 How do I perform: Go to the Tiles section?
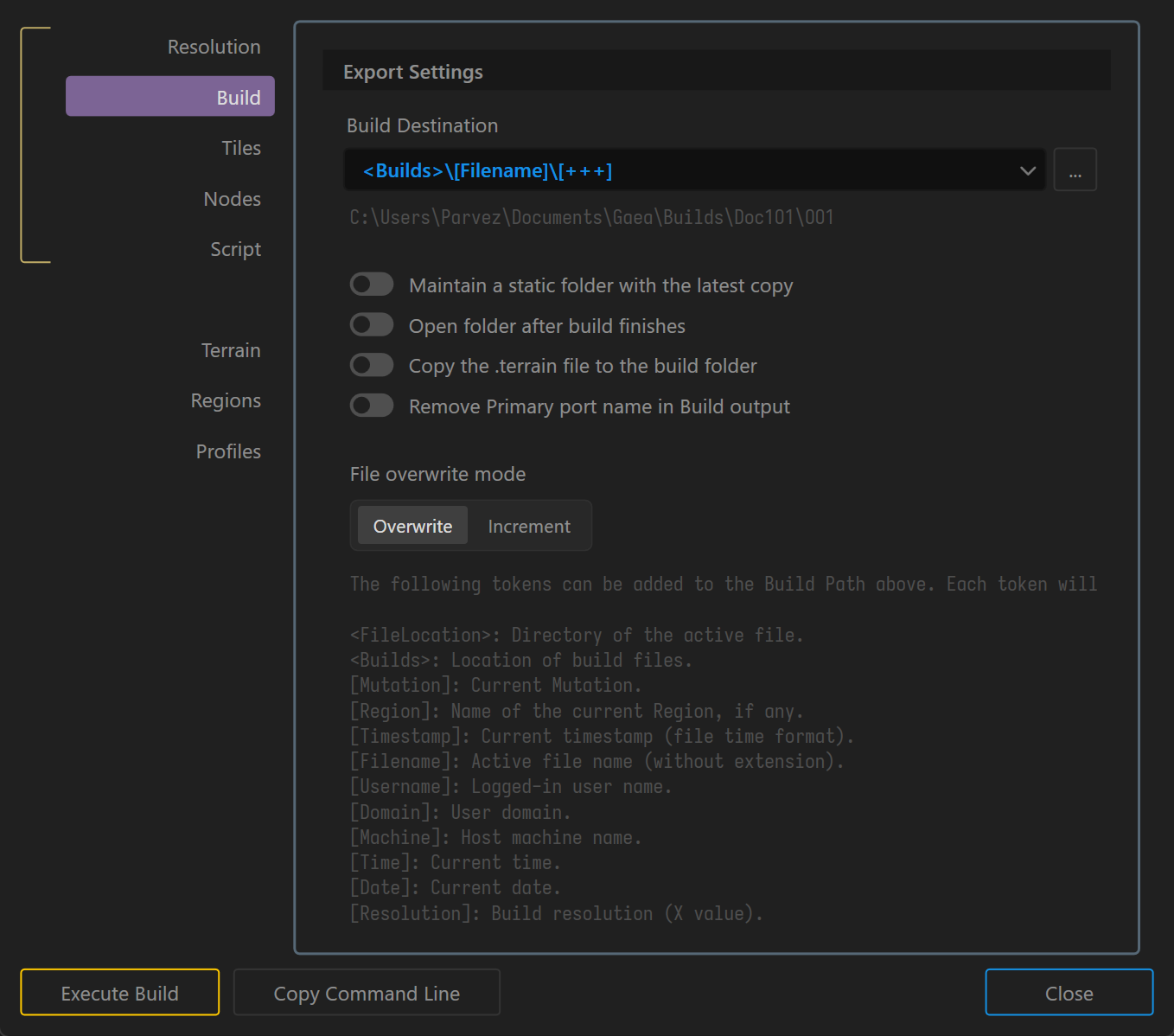(x=240, y=148)
